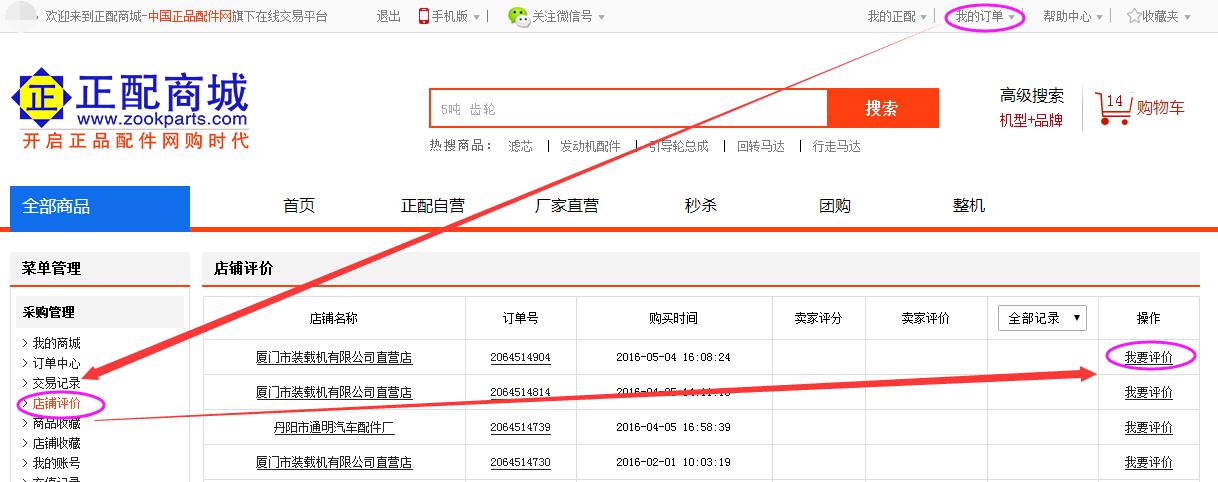Click the WeChat icon for 关注微信号
The width and height of the screenshot is (1218, 482).
pos(517,16)
